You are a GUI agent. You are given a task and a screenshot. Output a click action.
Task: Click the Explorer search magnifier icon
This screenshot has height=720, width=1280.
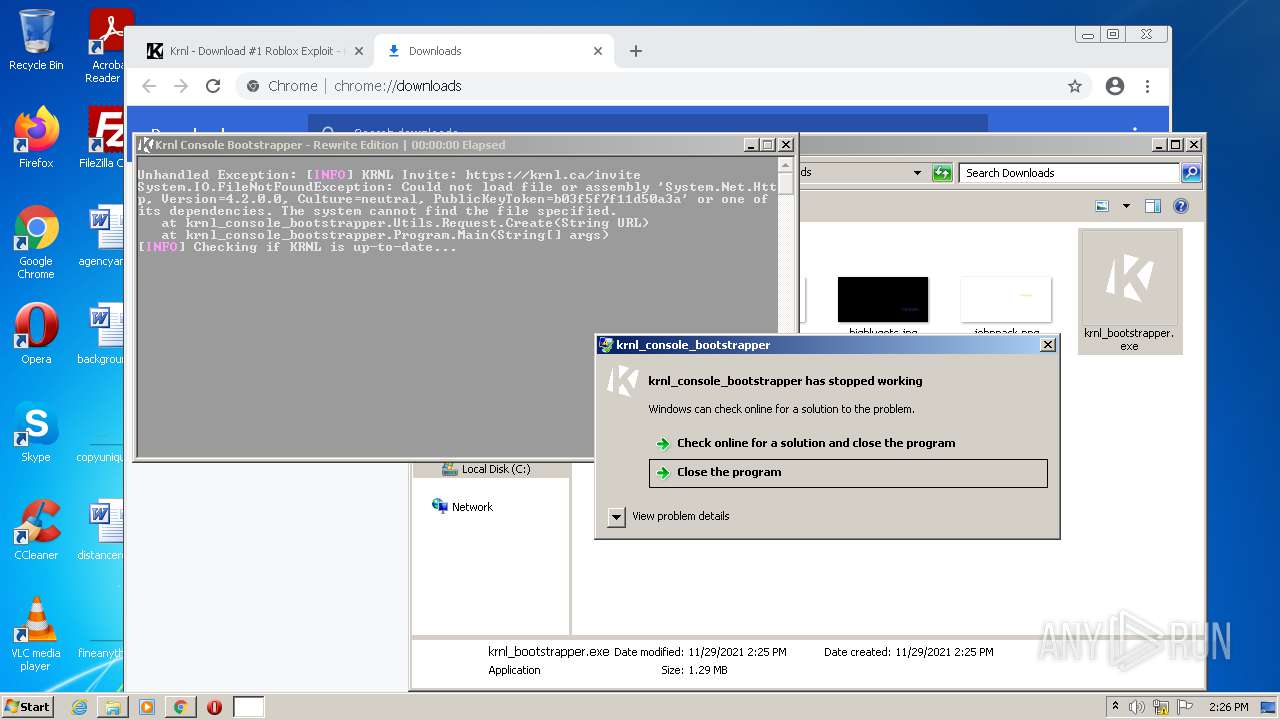coord(1190,173)
